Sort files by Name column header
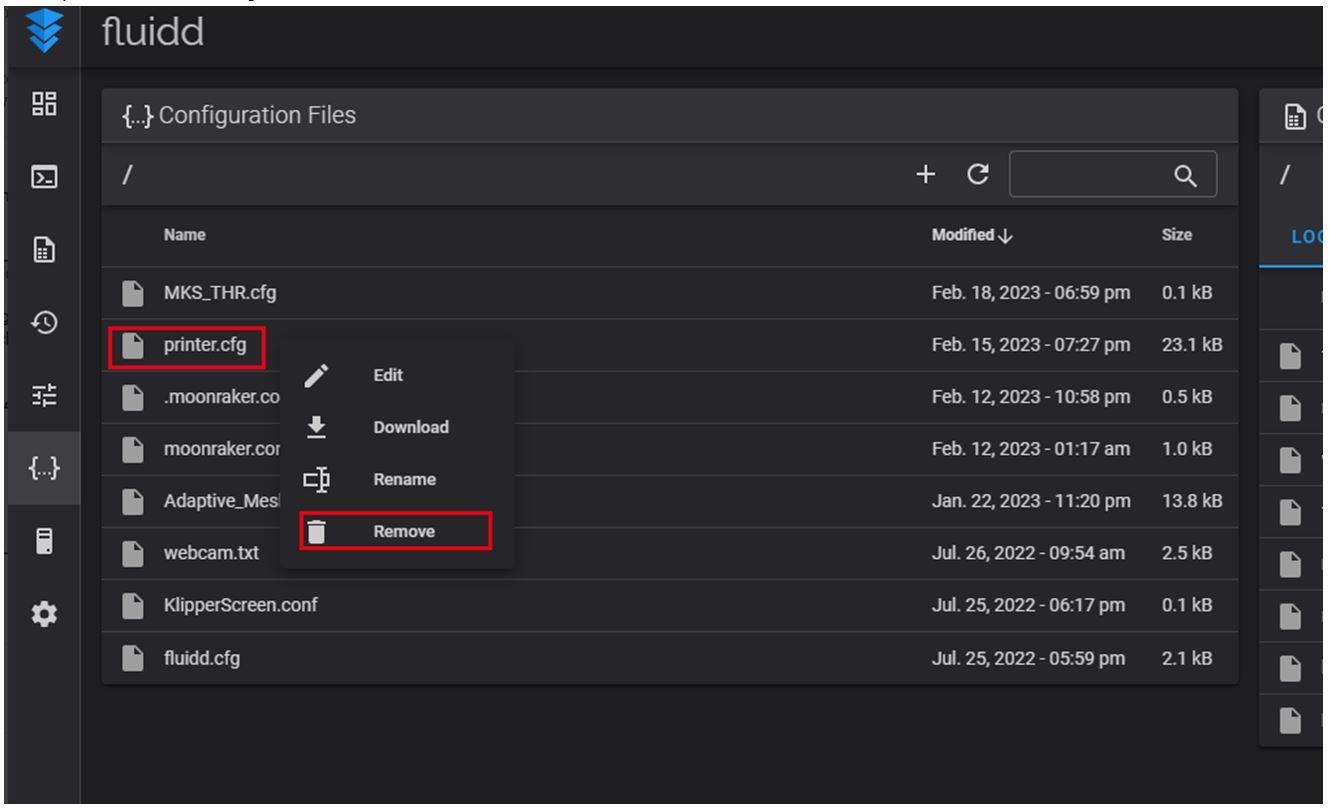The height and width of the screenshot is (810, 1329). 185,236
